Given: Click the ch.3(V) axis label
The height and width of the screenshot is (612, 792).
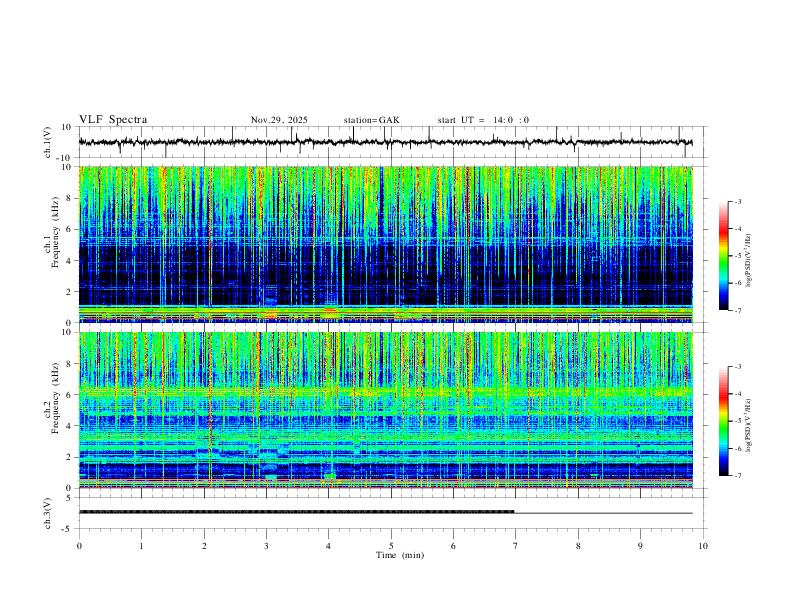Looking at the screenshot, I should tap(48, 513).
